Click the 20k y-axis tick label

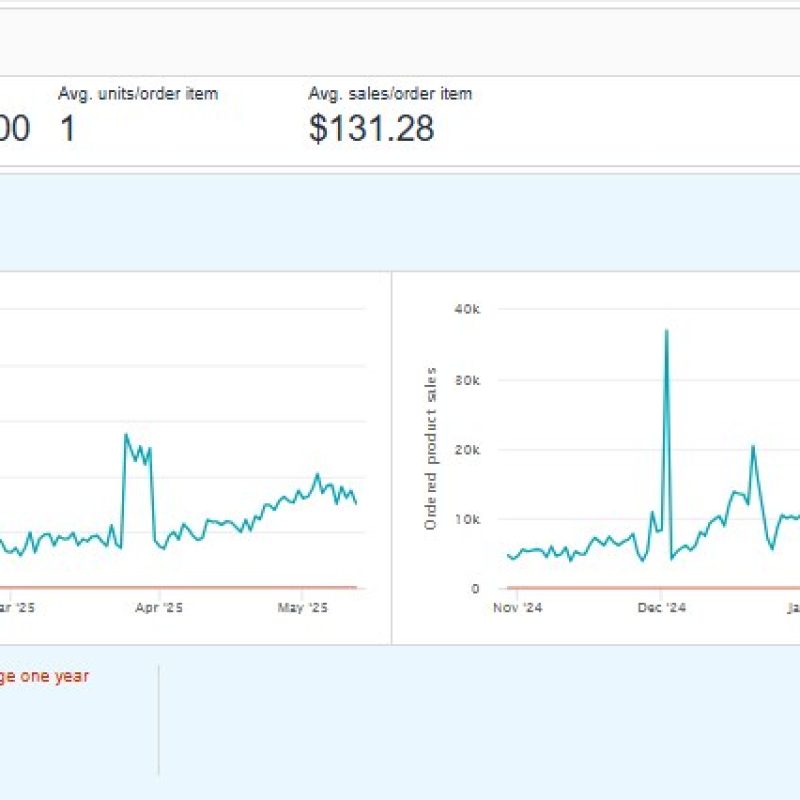click(467, 450)
